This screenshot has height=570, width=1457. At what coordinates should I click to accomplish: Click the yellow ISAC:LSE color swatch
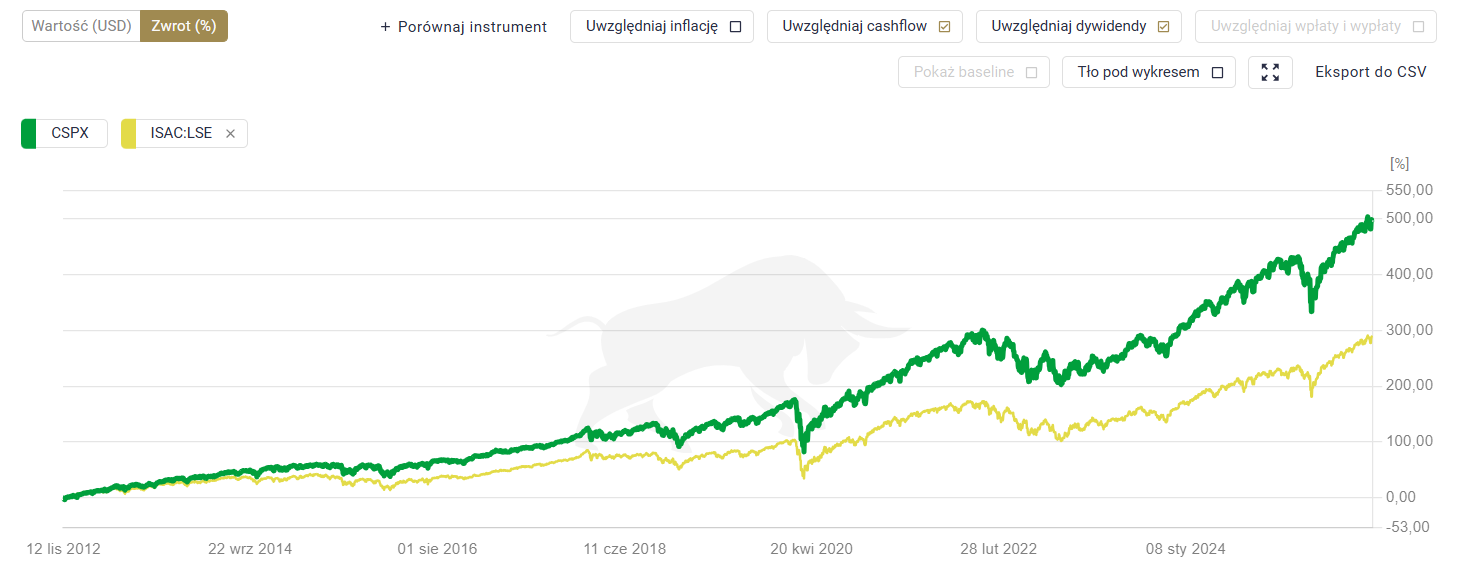click(x=129, y=133)
